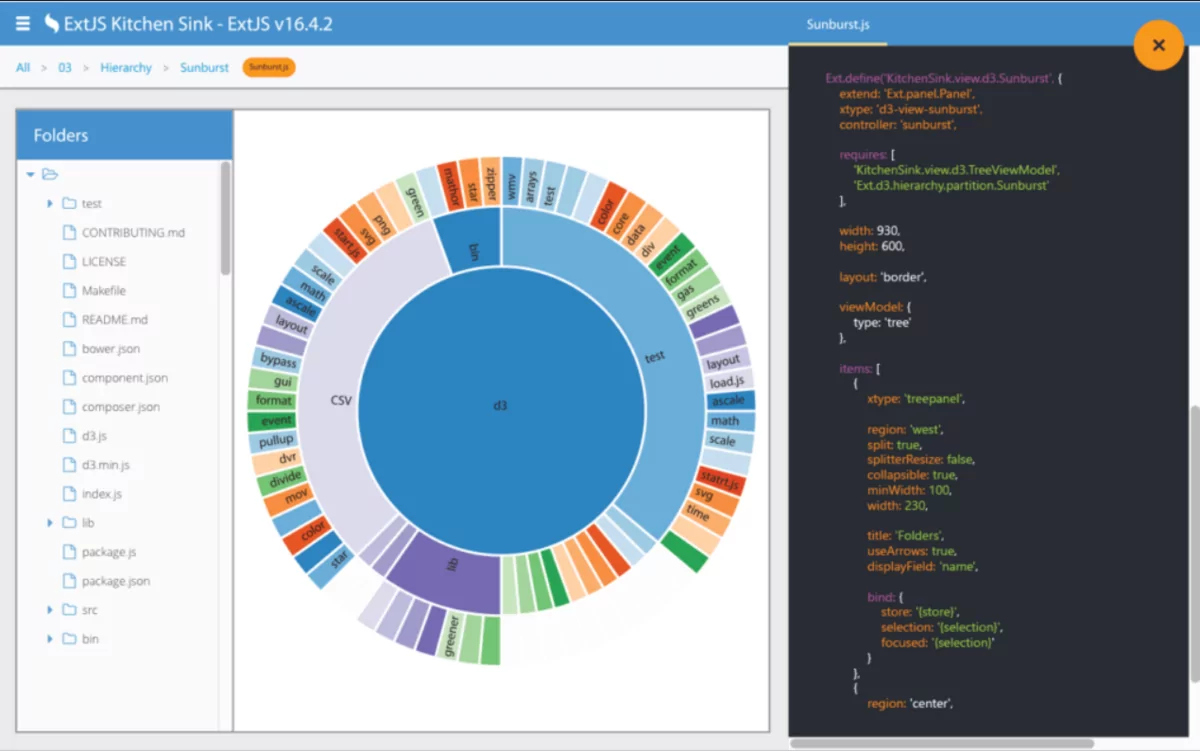Expand the test folder node
This screenshot has height=751, width=1200.
(x=50, y=203)
